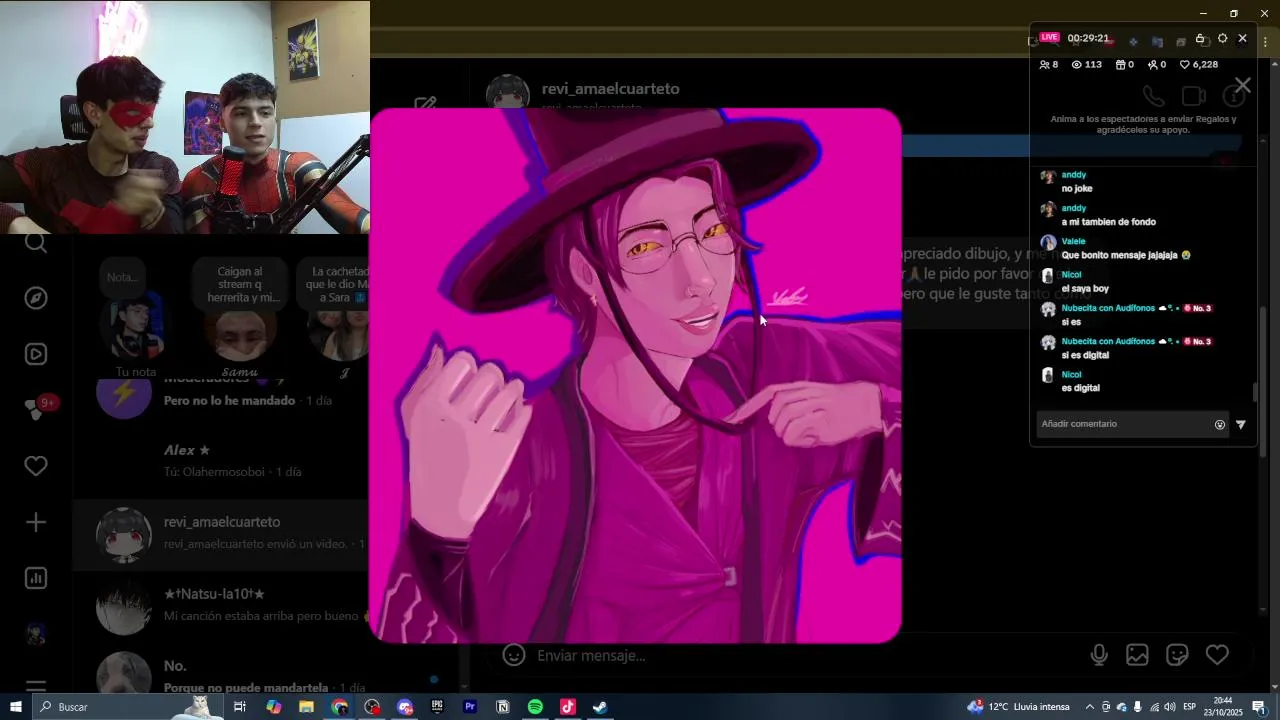Close the enlarged image viewer
The image size is (1280, 720).
[x=1242, y=86]
